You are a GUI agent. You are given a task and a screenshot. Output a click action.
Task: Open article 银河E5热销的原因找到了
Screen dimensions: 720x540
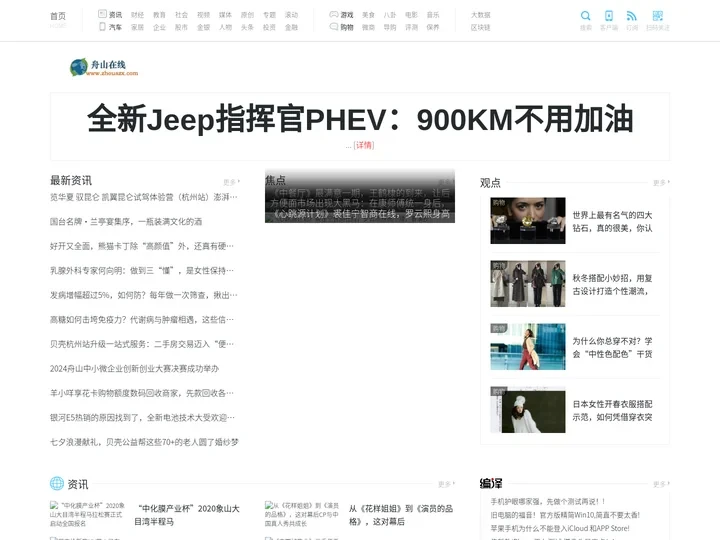[142, 417]
